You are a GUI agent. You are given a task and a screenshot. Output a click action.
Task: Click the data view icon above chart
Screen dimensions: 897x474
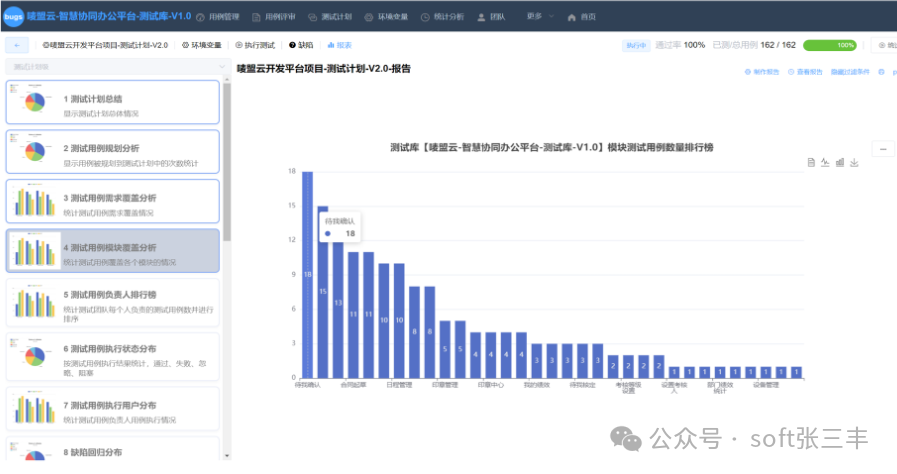pos(811,162)
